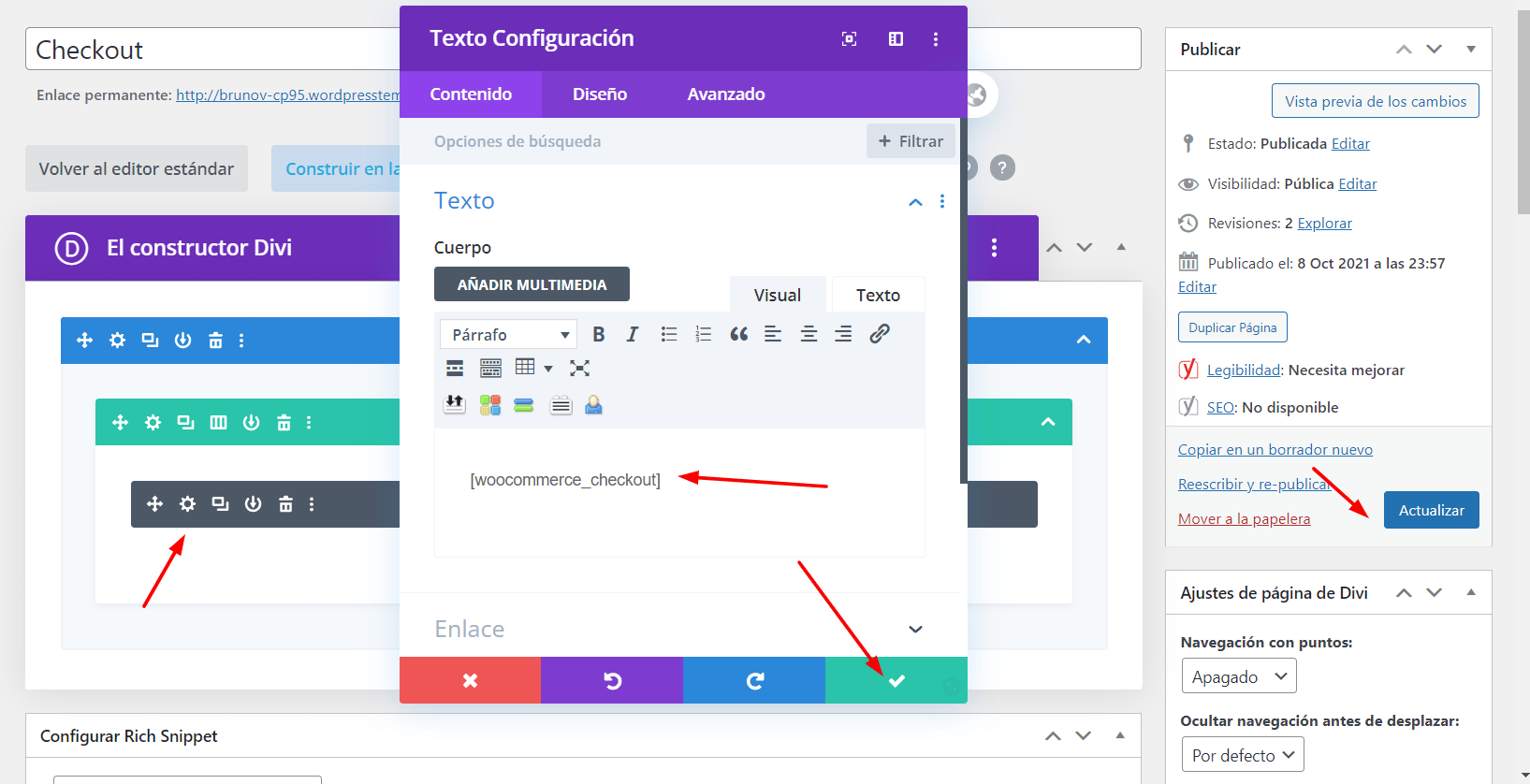Open help question mark icon

click(x=1002, y=167)
